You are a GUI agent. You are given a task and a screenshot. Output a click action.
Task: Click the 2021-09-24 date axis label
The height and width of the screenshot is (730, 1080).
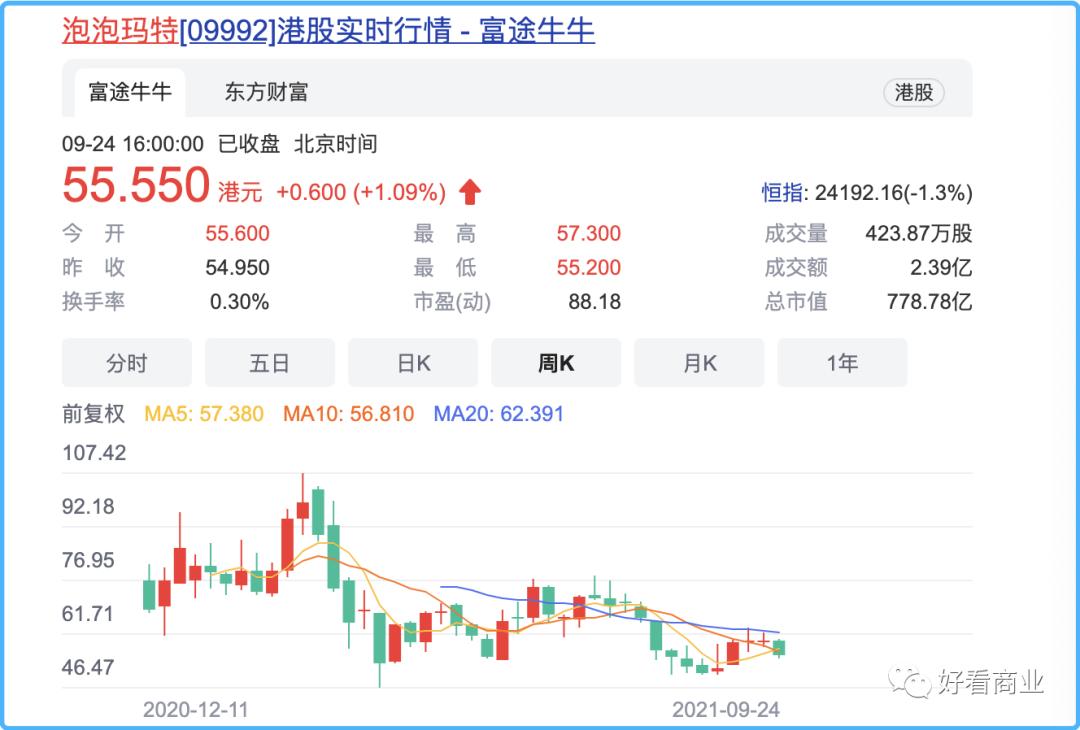coord(726,709)
